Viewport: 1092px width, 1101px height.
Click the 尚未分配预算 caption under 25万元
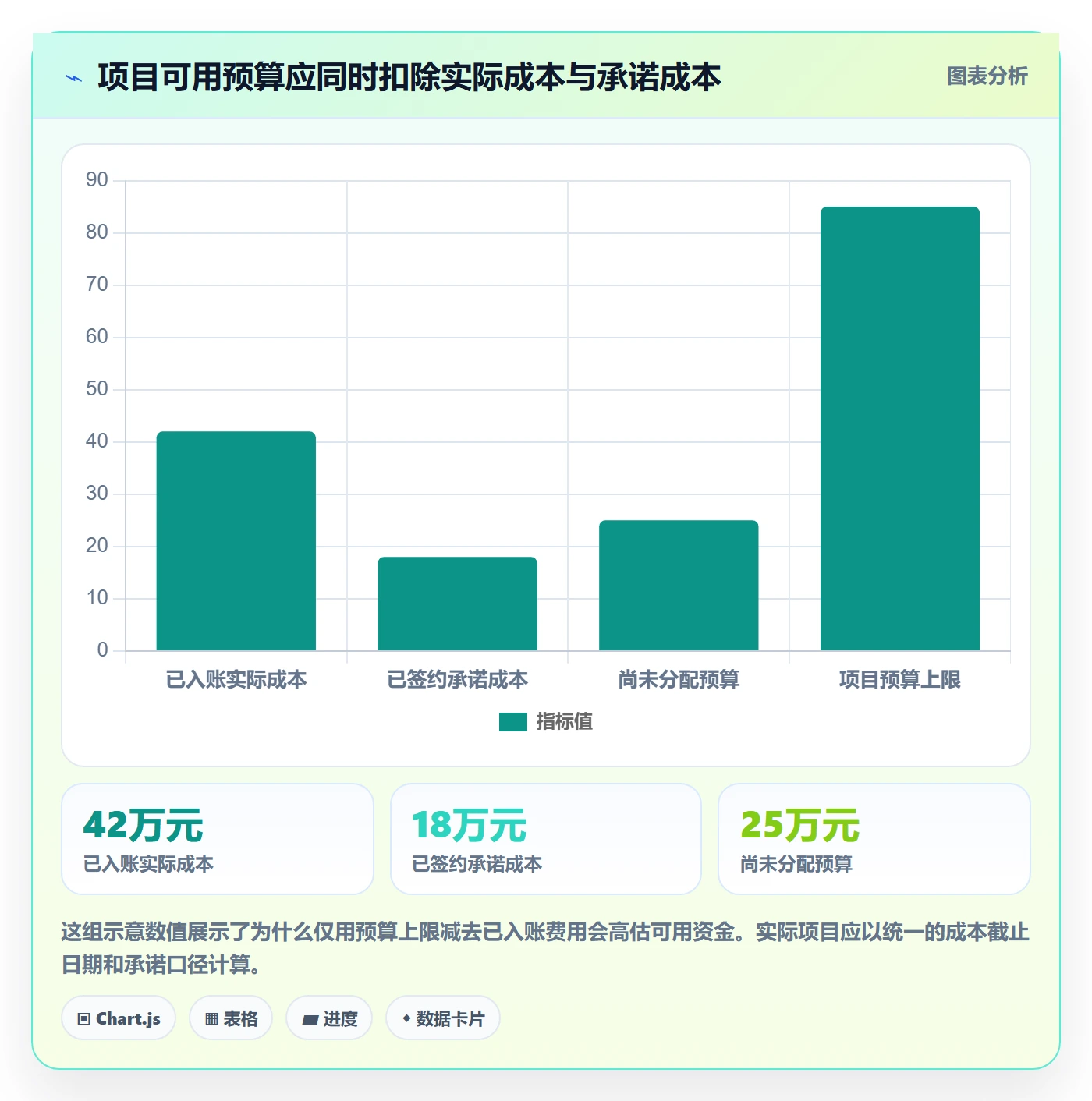(796, 864)
